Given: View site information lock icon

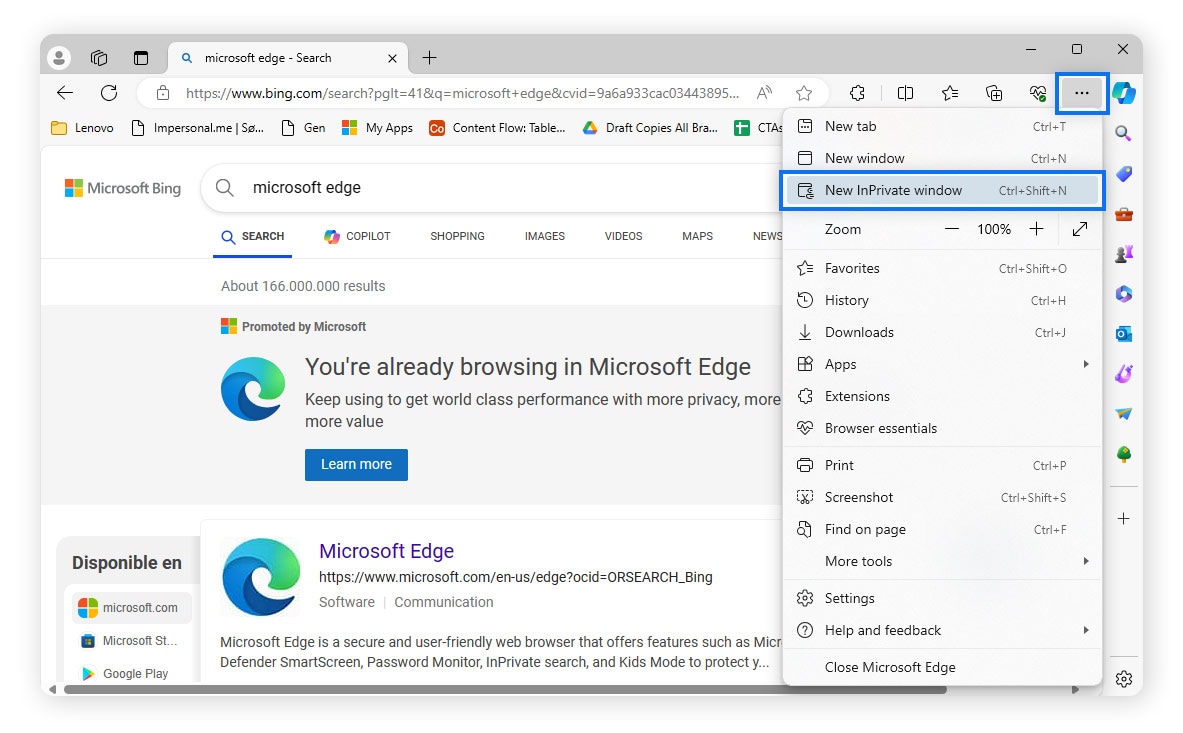Looking at the screenshot, I should pyautogui.click(x=162, y=93).
